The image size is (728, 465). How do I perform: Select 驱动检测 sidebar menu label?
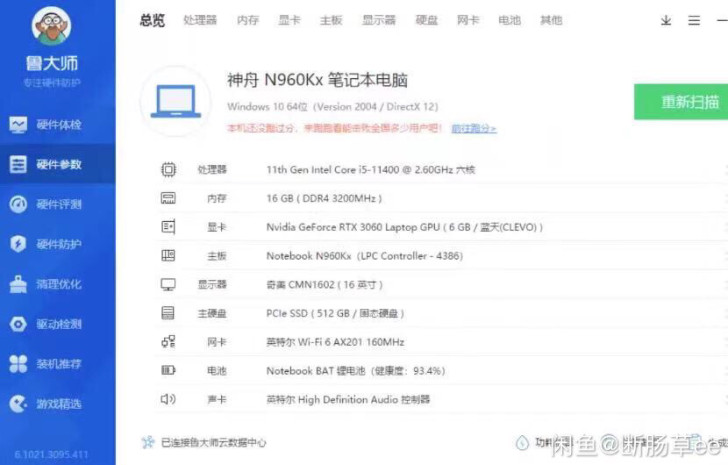(x=59, y=324)
